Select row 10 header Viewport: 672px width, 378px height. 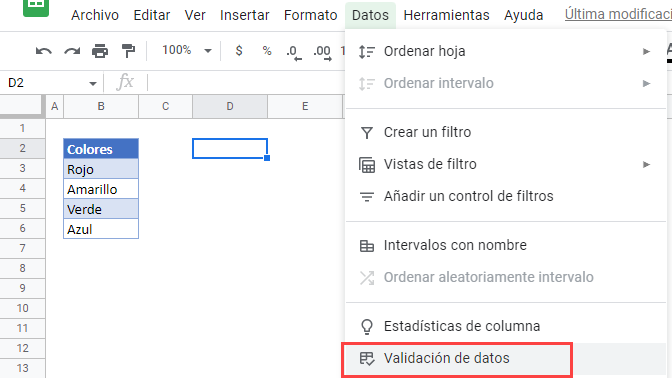[22, 308]
